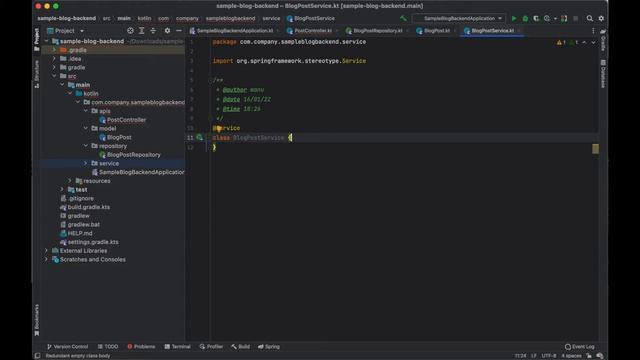Open Version Control tool window
Screen dimensions: 640x360
pyautogui.click(x=67, y=347)
